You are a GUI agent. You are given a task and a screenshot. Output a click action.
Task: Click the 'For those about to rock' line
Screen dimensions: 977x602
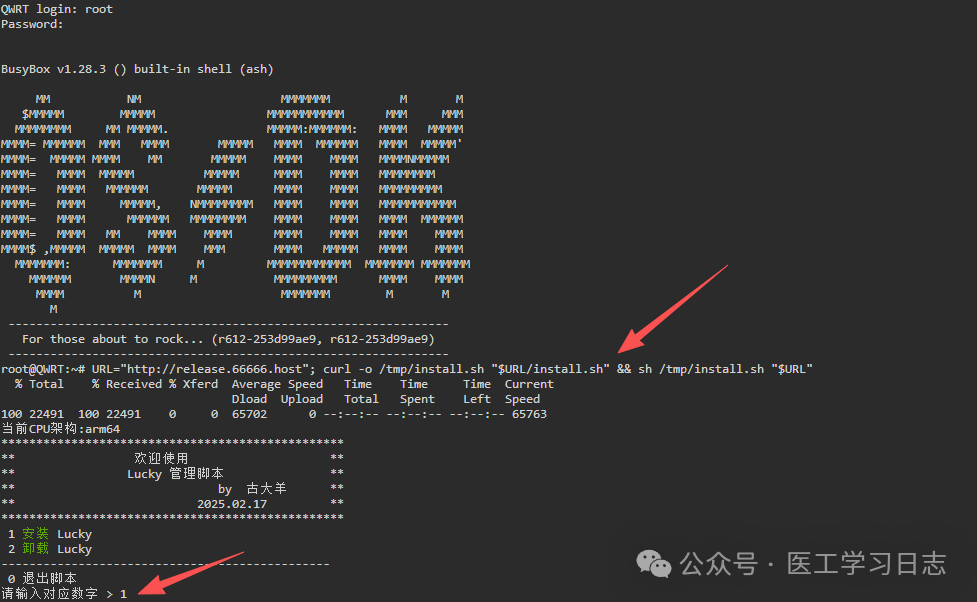tap(228, 339)
